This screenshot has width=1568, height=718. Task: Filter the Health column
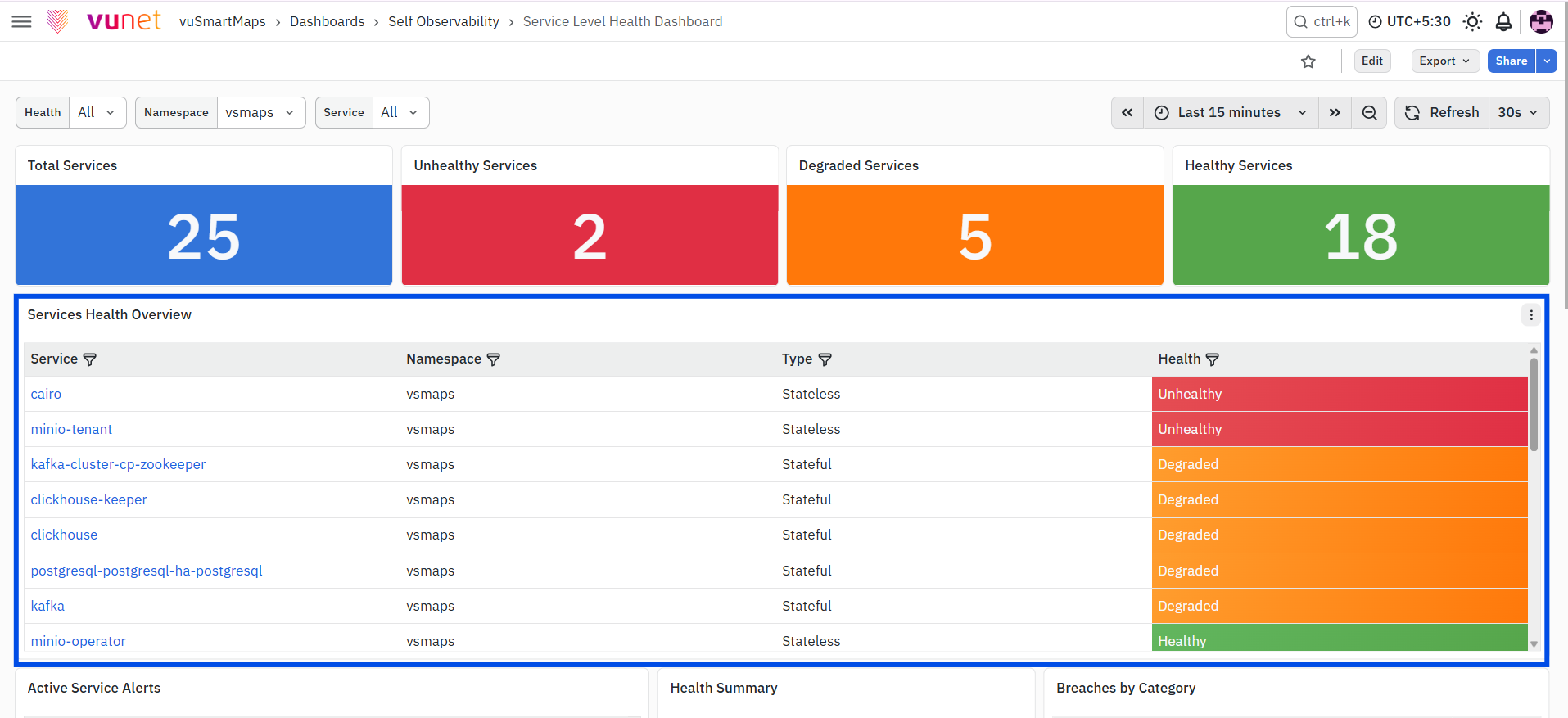1213,359
